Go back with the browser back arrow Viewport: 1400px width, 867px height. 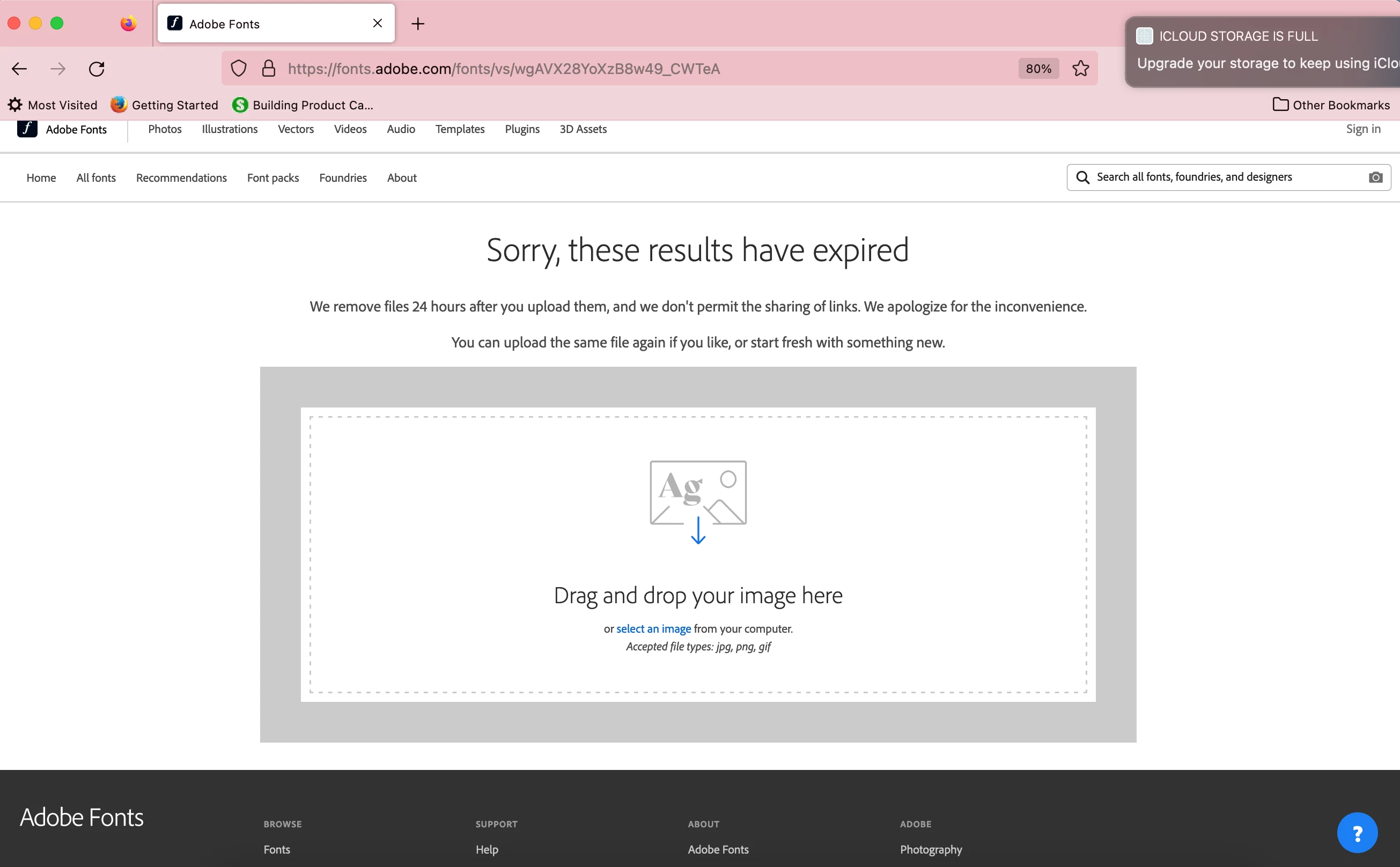[x=19, y=69]
